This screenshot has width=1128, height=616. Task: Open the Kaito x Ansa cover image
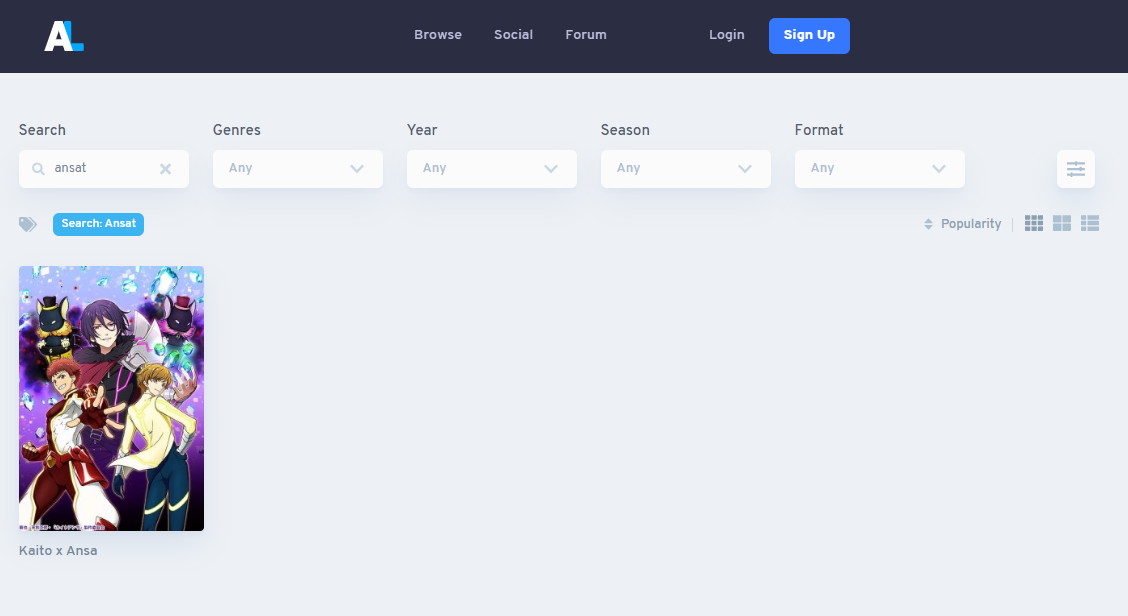[x=112, y=399]
